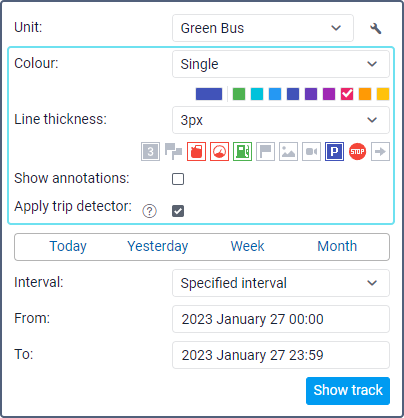Click the From date field

click(281, 319)
